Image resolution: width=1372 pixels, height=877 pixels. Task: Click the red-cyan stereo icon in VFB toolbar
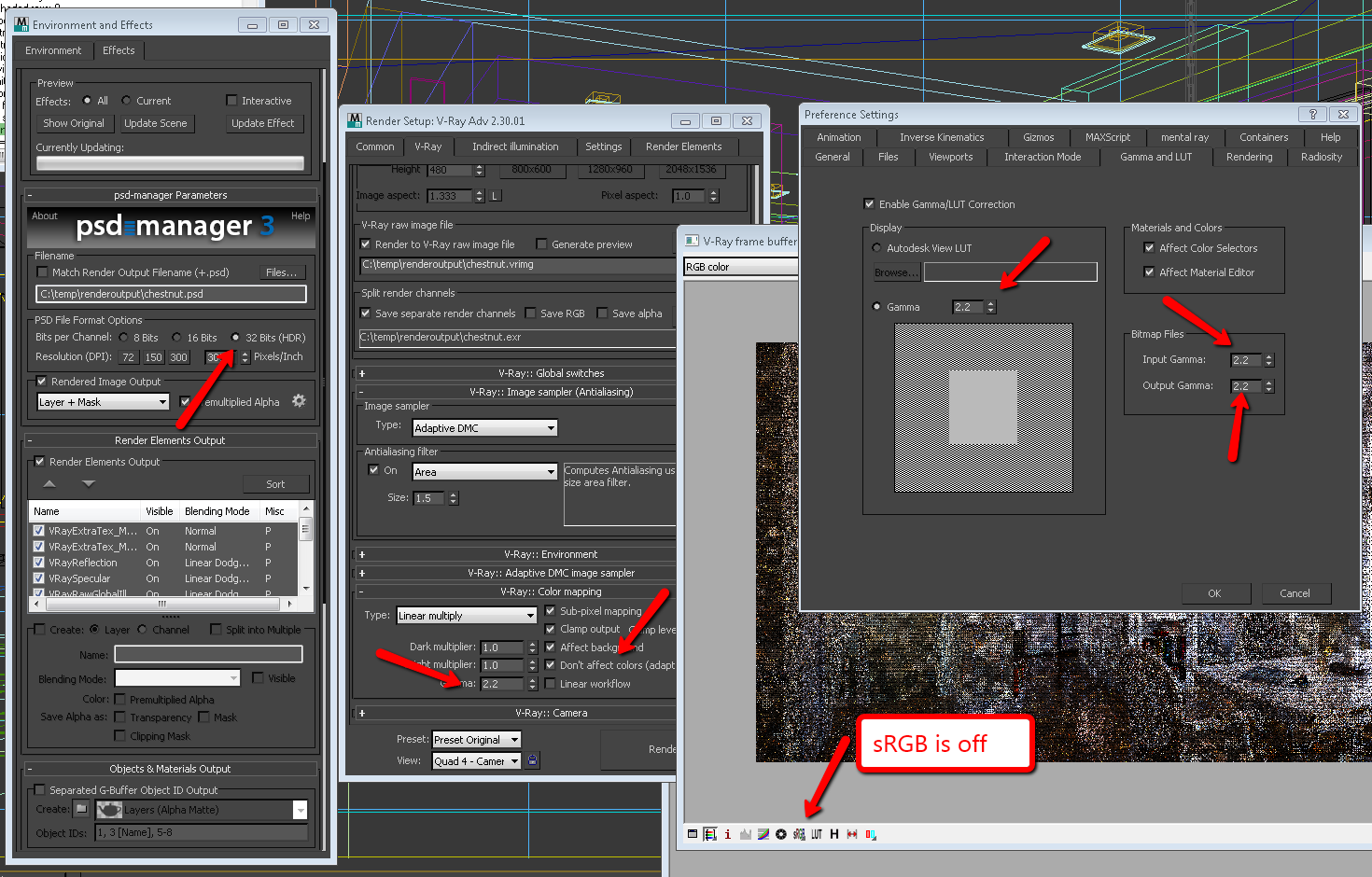click(x=871, y=834)
